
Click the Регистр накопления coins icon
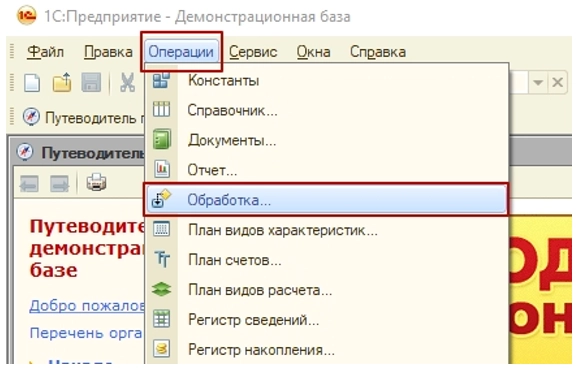[x=162, y=349]
